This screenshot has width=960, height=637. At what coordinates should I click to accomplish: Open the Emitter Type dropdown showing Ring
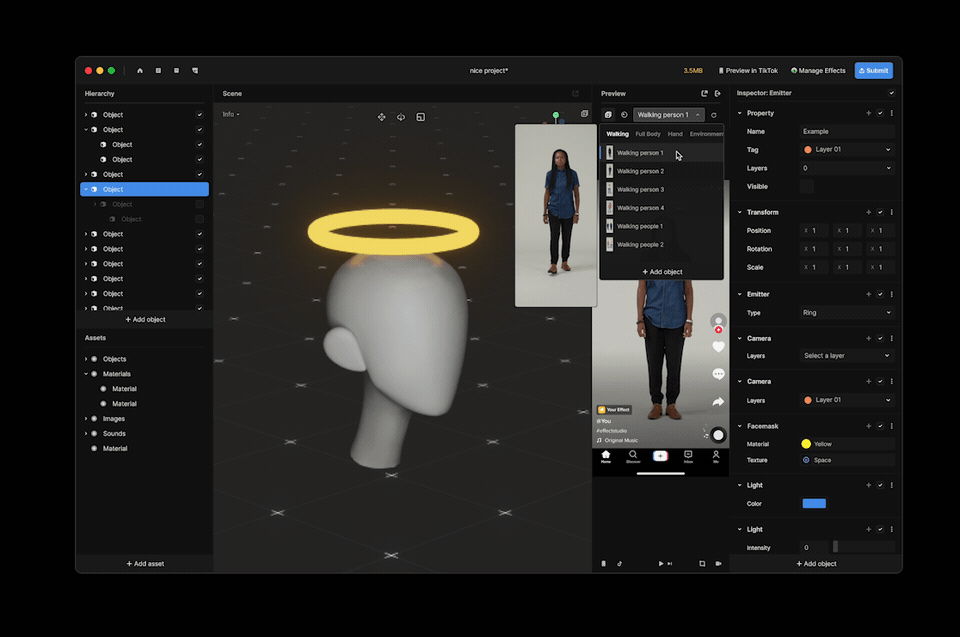click(847, 312)
